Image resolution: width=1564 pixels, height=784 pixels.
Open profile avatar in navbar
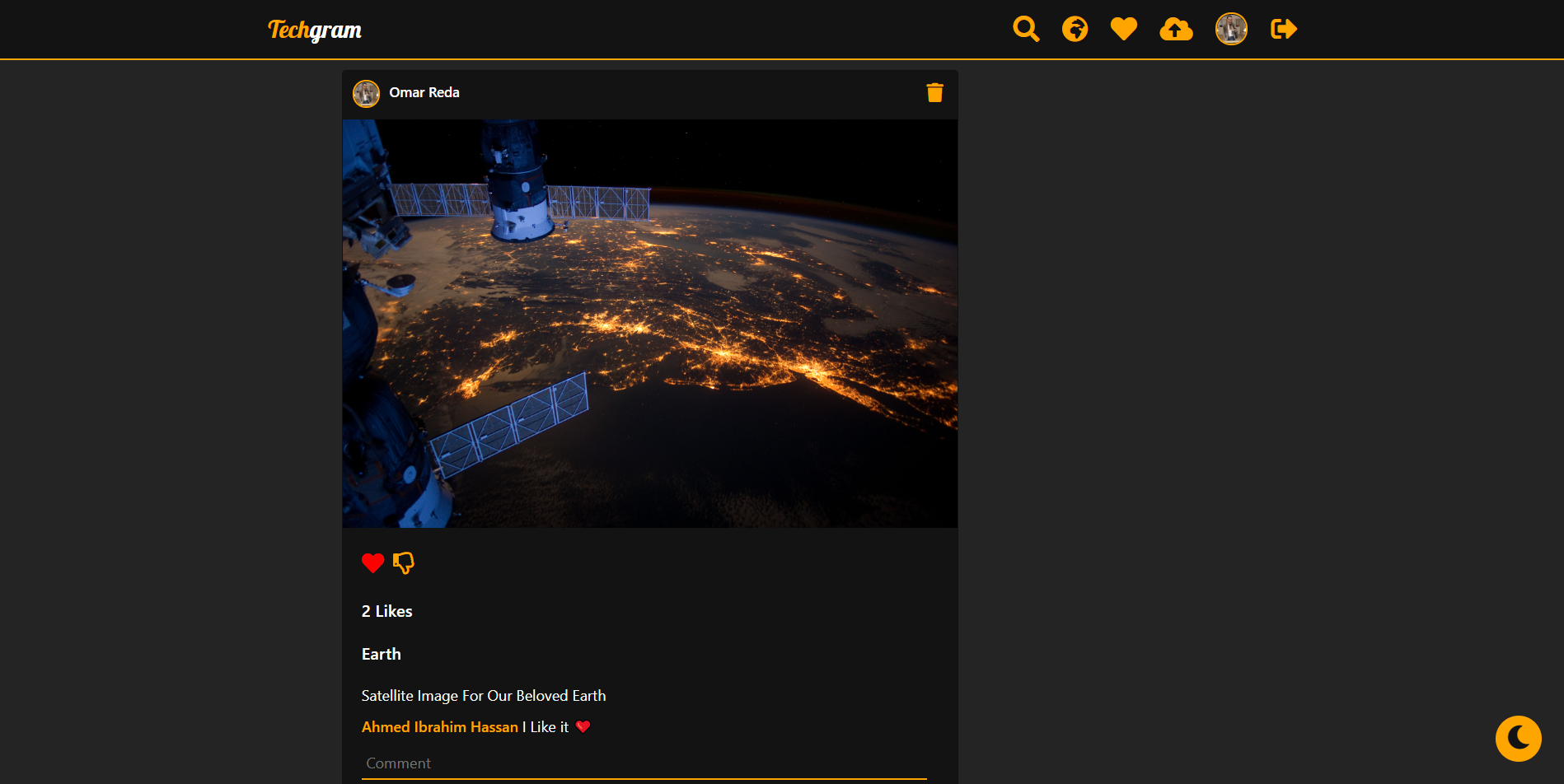coord(1231,29)
